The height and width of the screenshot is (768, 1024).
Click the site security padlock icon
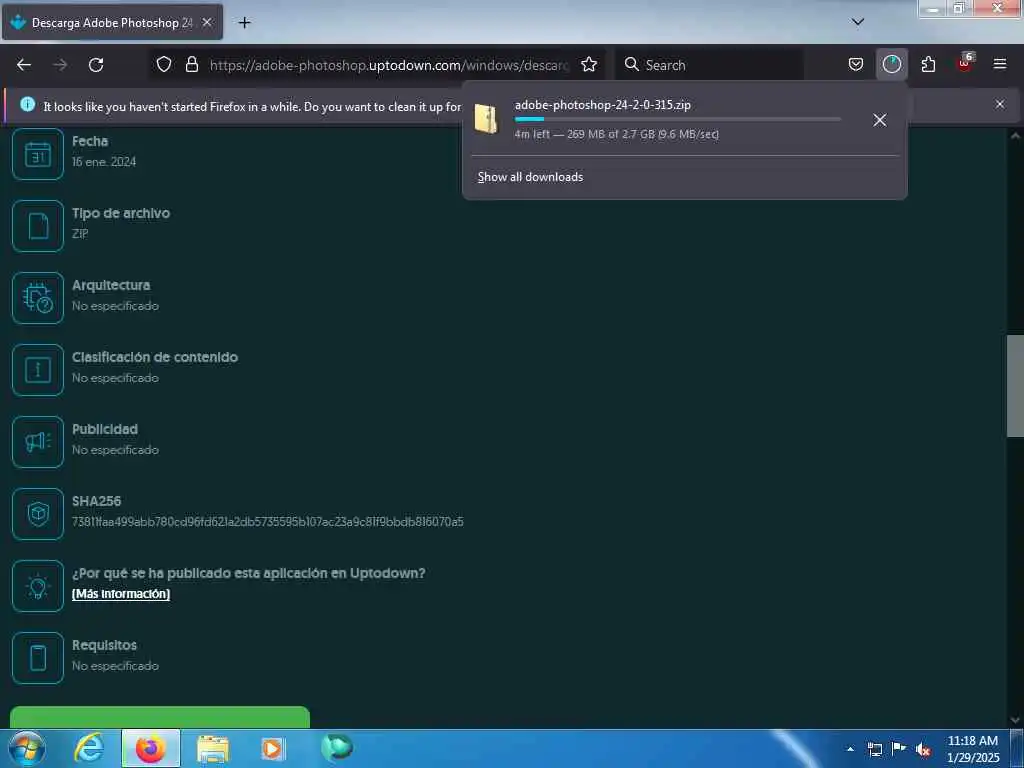(191, 64)
